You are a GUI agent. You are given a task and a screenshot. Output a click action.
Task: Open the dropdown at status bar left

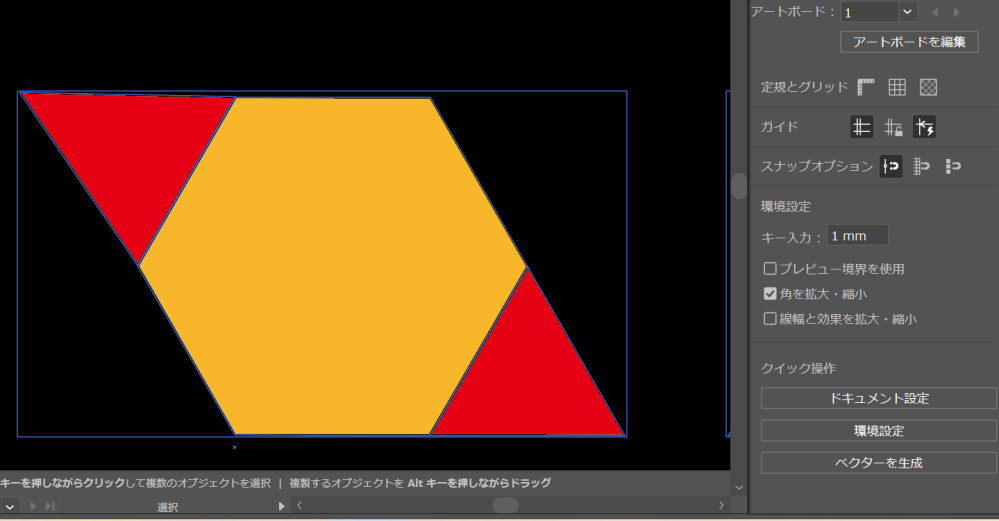pyautogui.click(x=10, y=507)
